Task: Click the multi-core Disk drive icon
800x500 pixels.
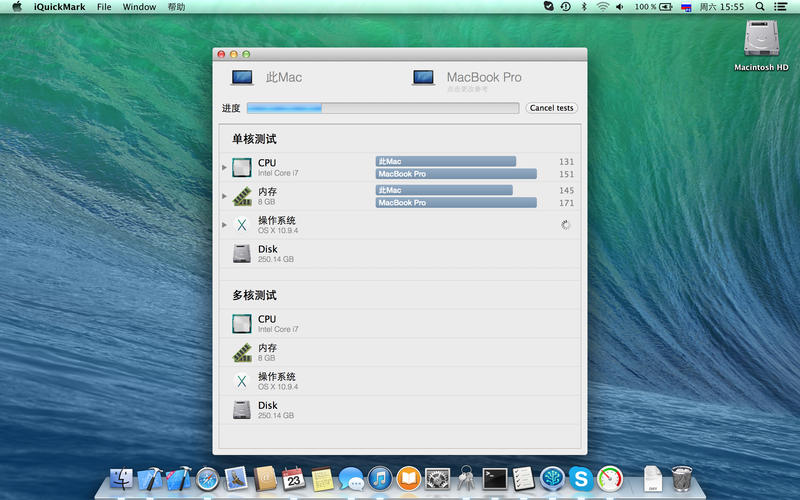Action: coord(242,410)
